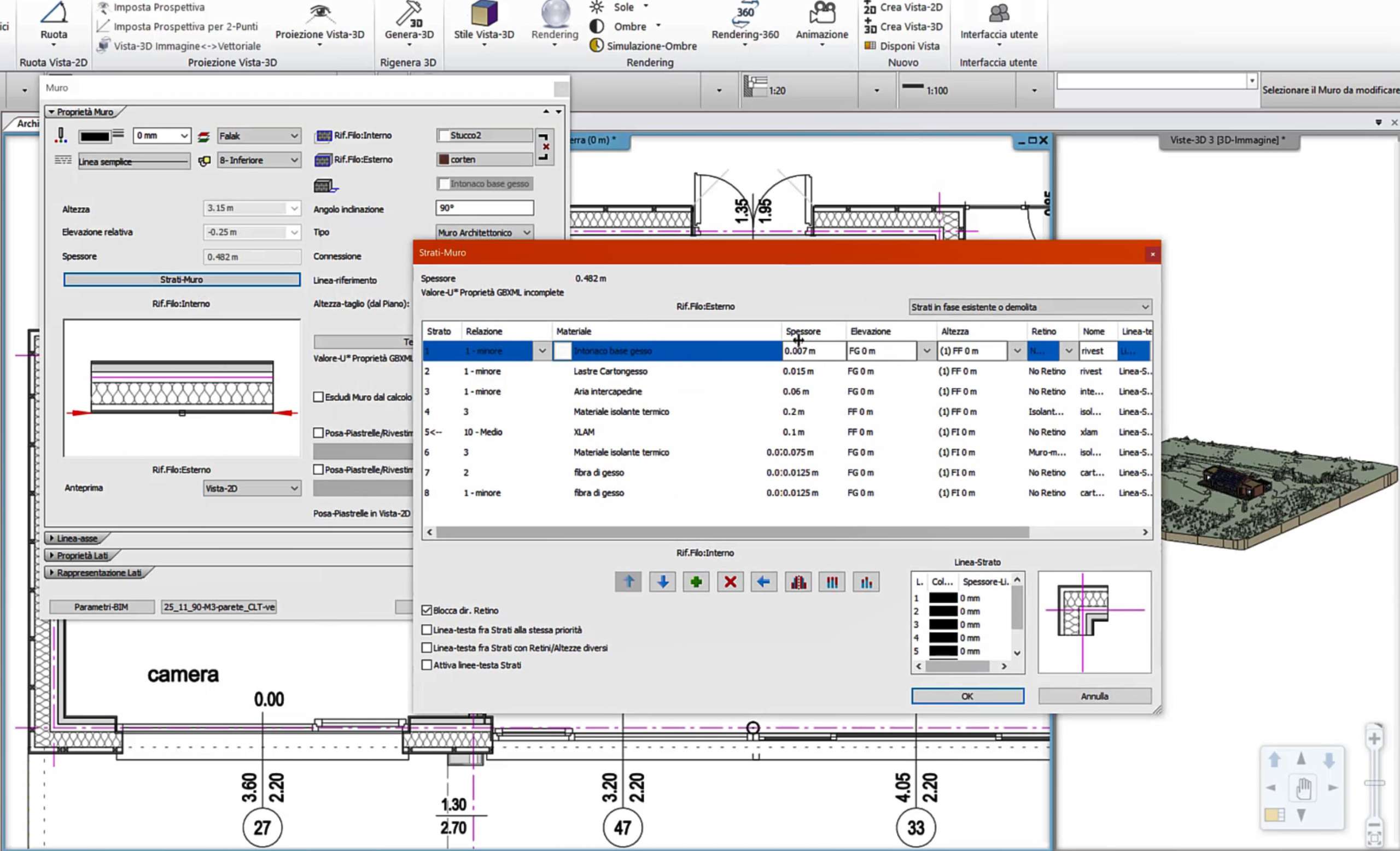
Task: Click the Strati-Muro button
Action: (182, 279)
